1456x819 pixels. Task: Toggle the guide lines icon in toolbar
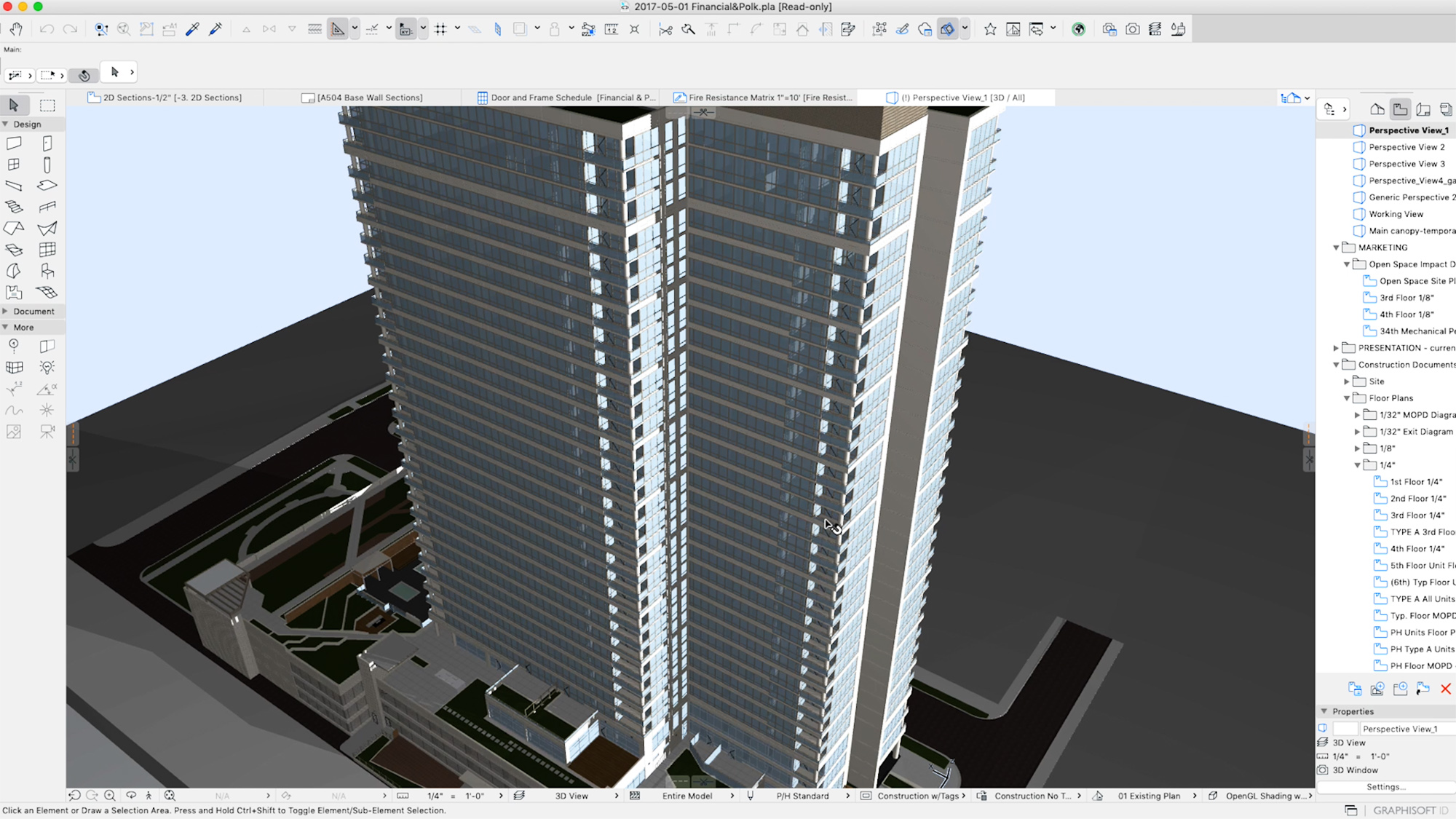coord(337,29)
